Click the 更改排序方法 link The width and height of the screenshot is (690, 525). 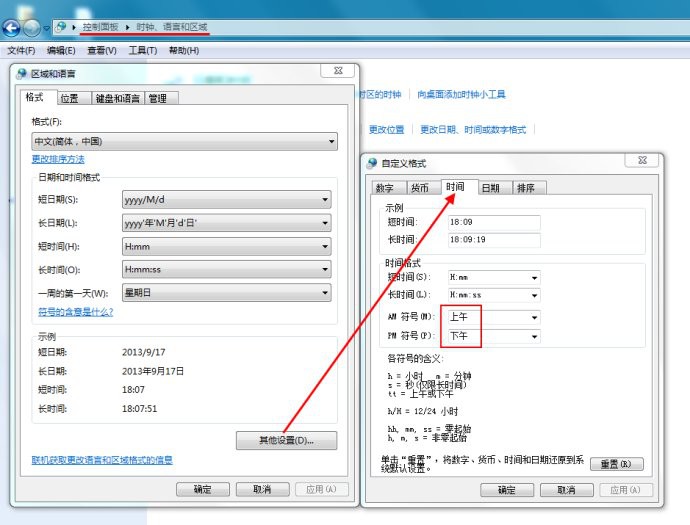pos(58,159)
